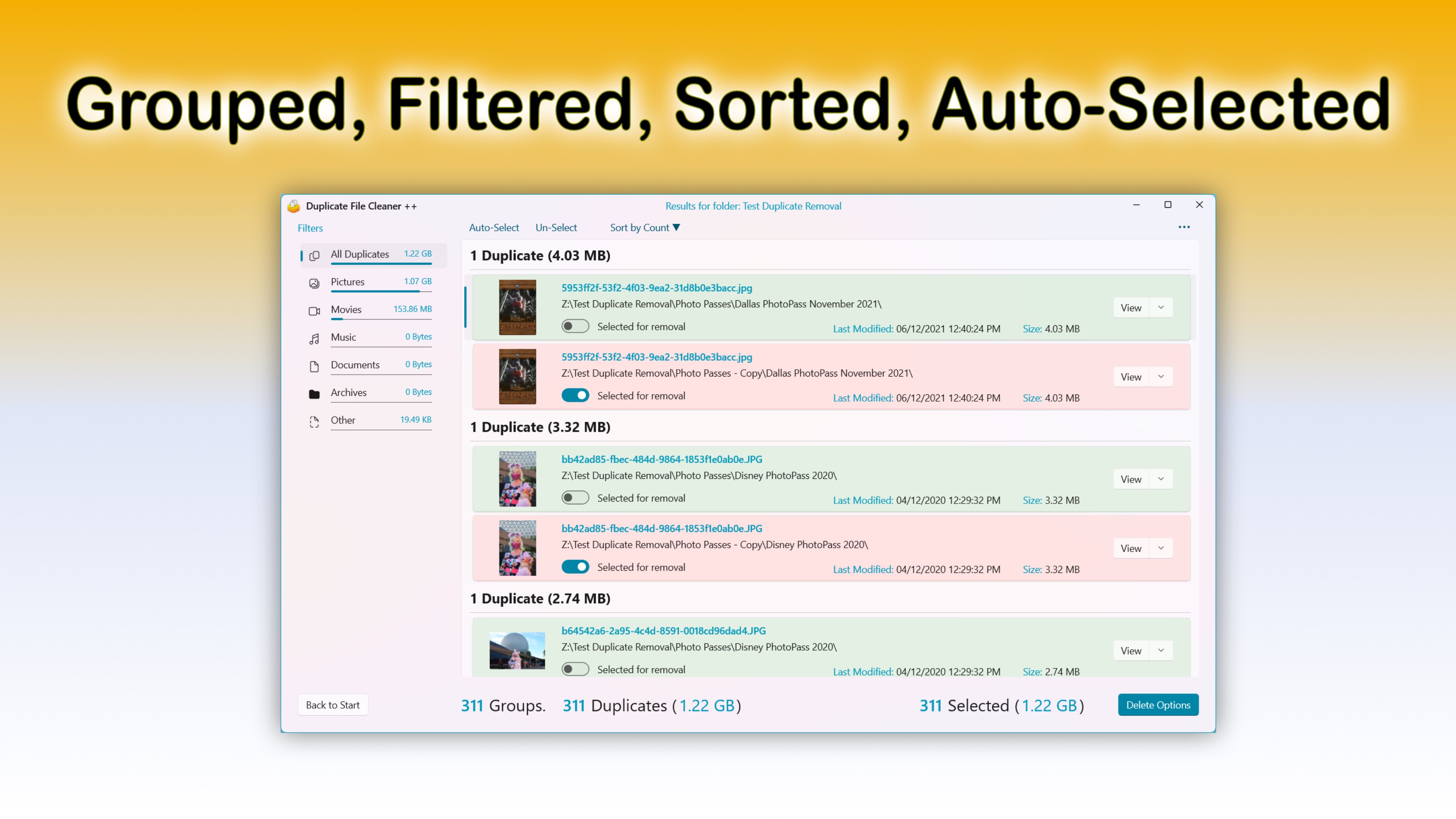Turn off removal toggle for Copy Disney bb42ad85 file
The height and width of the screenshot is (819, 1456).
pos(575,566)
